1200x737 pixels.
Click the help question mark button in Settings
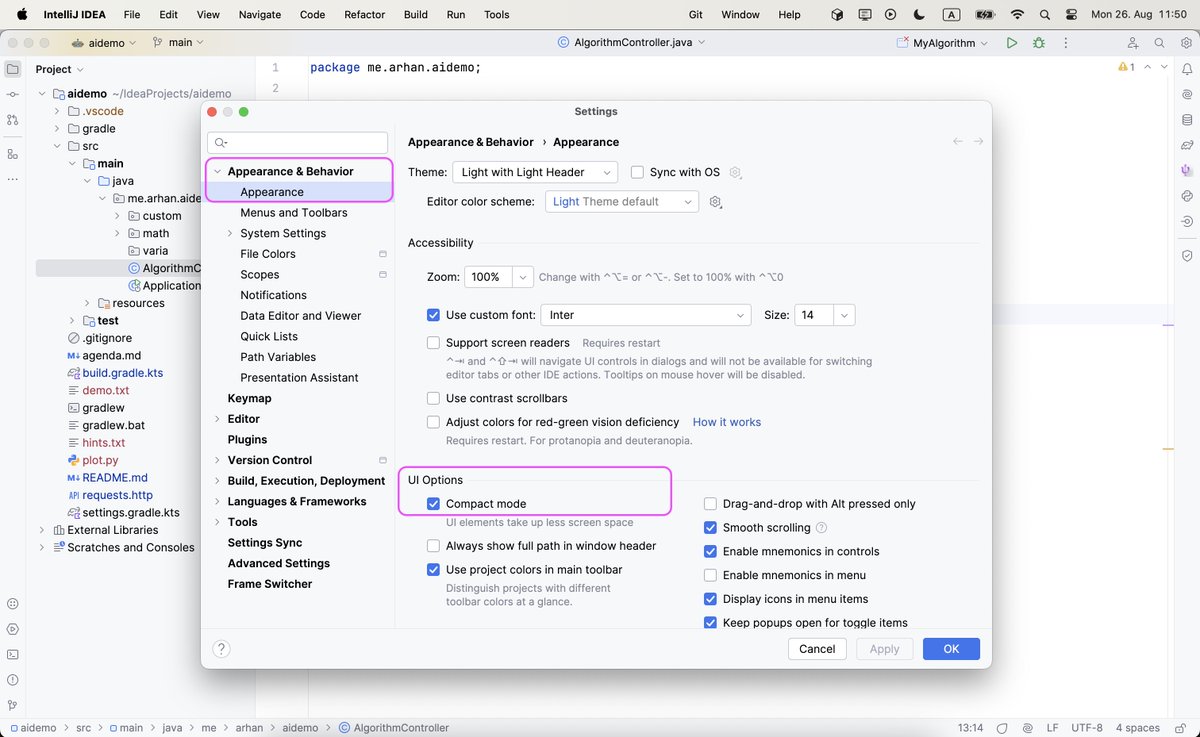point(222,649)
